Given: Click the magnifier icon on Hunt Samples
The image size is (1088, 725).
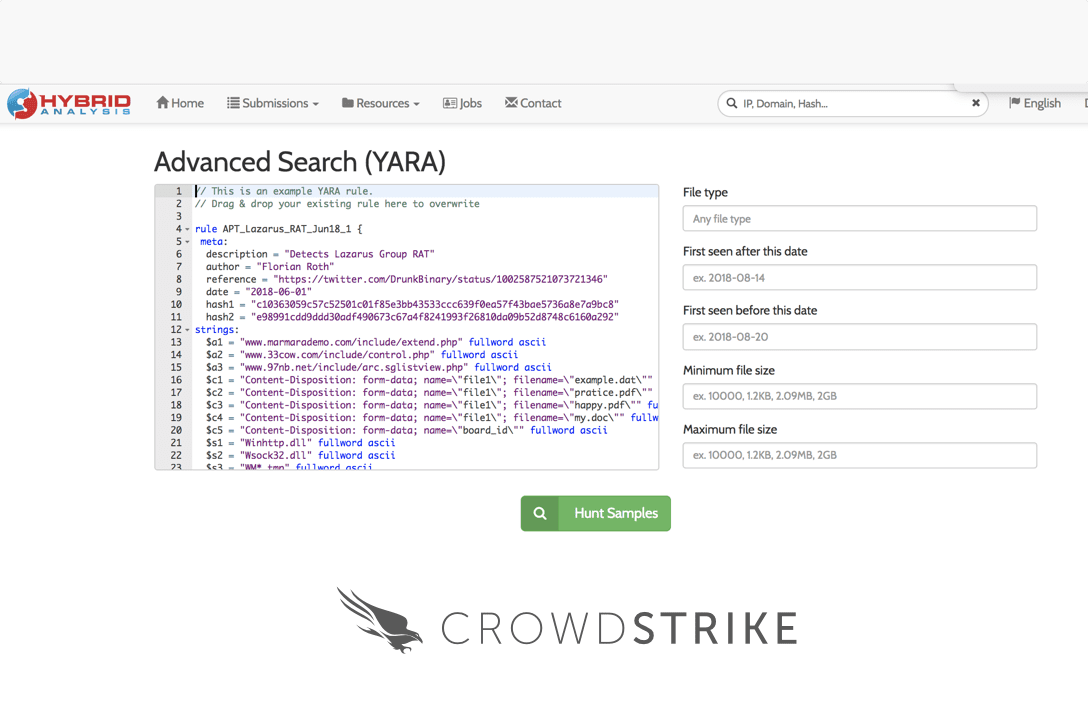Looking at the screenshot, I should coord(540,513).
